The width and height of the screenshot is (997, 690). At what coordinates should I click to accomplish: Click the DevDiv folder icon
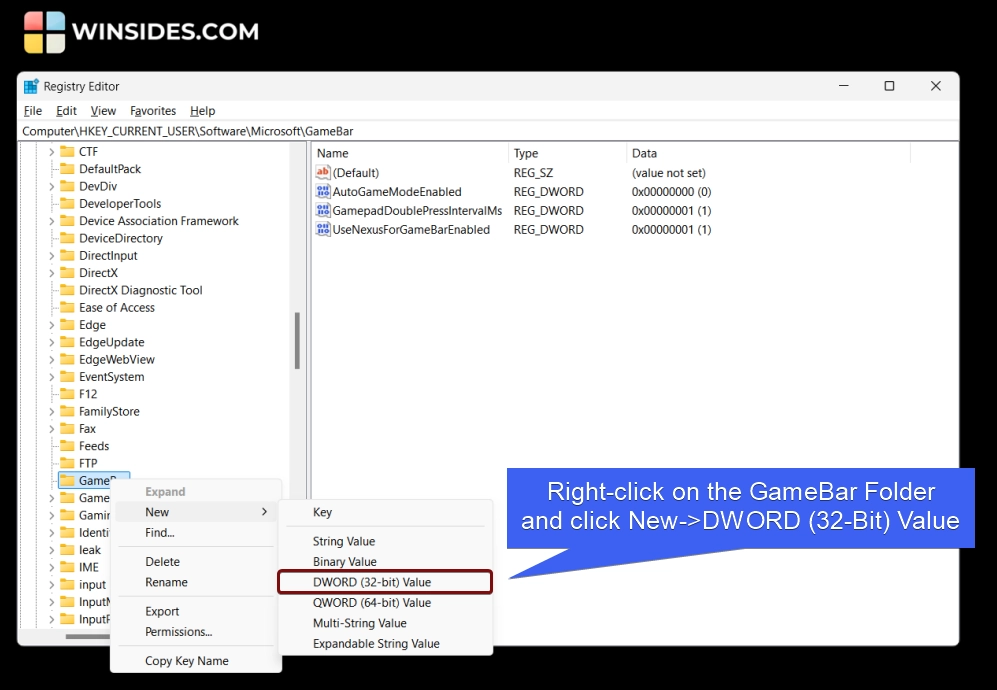tap(67, 186)
